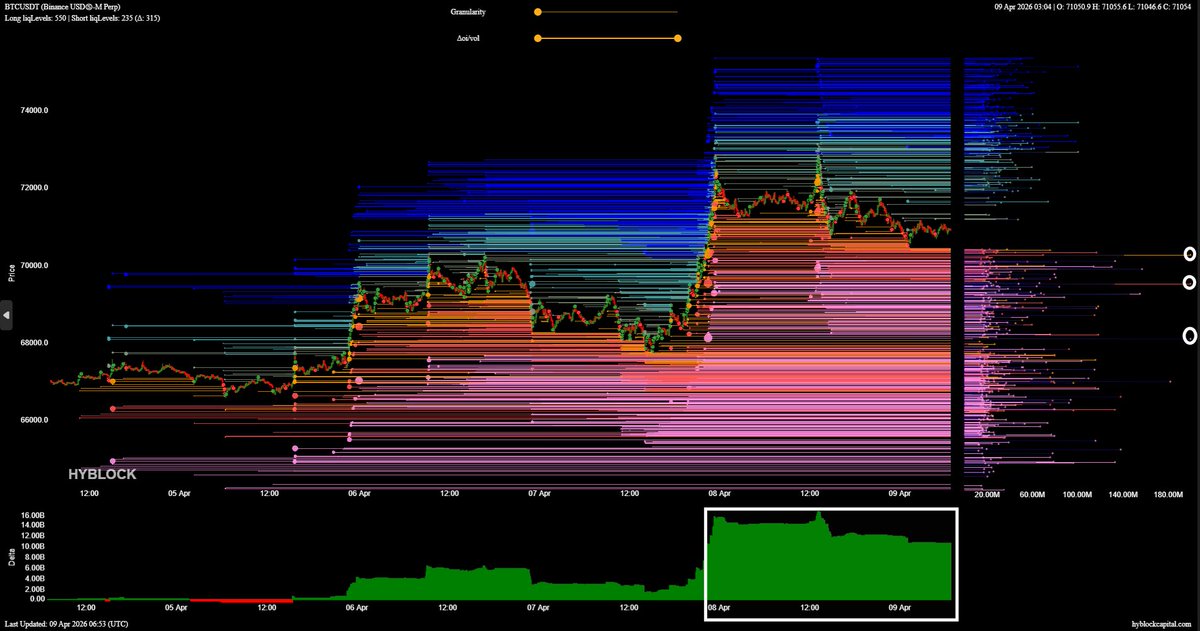Click the HYBLOCK watermark logo
Screen dimensions: 1200x631
tap(101, 475)
